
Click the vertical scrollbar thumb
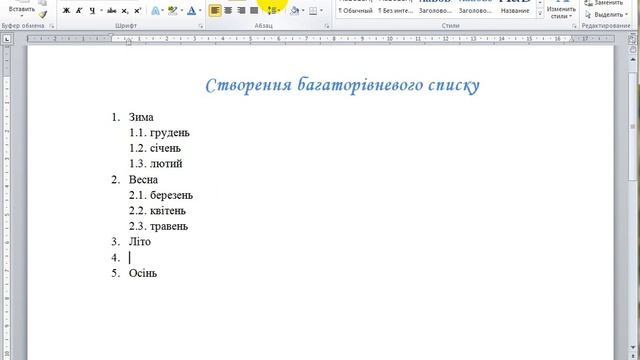pyautogui.click(x=633, y=127)
